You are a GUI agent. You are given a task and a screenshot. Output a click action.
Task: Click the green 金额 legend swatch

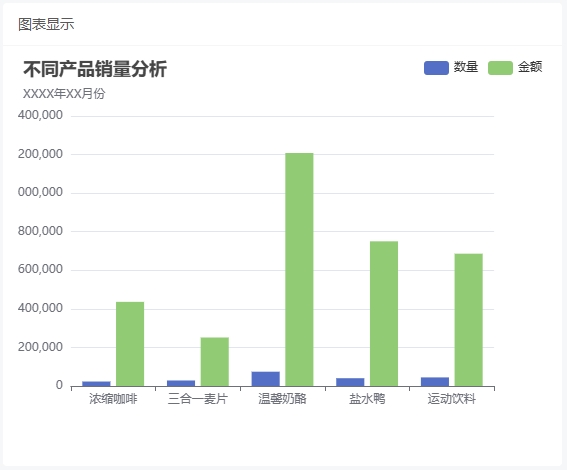pyautogui.click(x=500, y=68)
